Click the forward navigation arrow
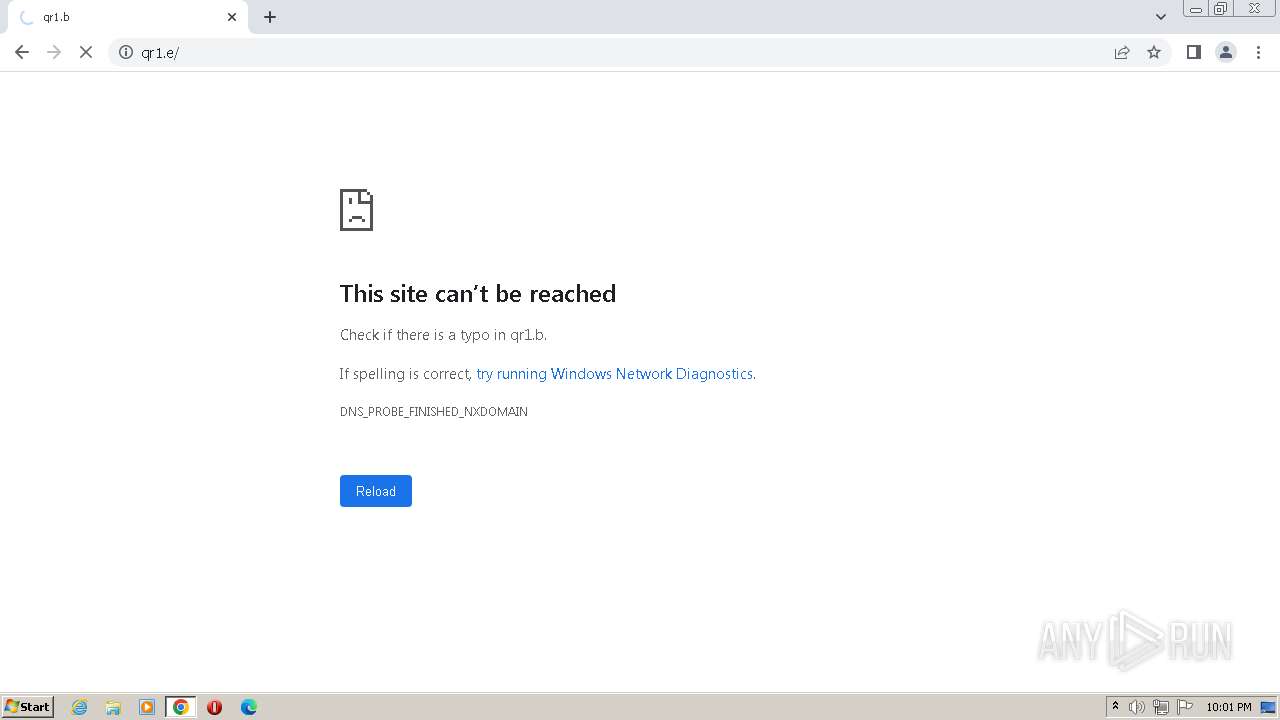The width and height of the screenshot is (1280, 720). click(54, 52)
